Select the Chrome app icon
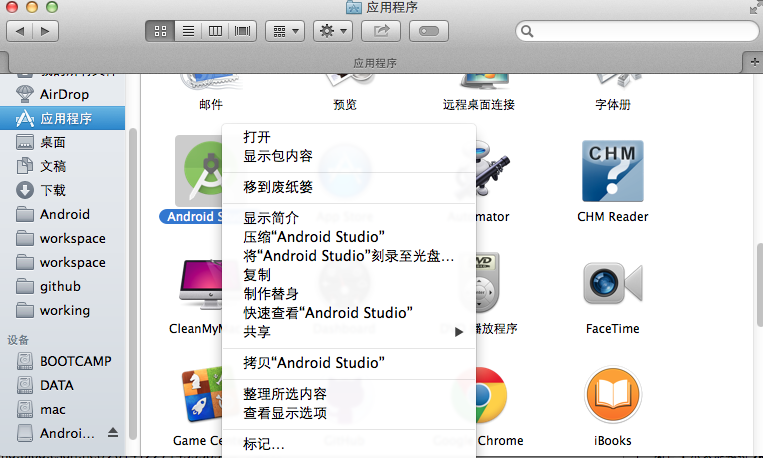Screen dimensions: 763x458 click(x=491, y=395)
